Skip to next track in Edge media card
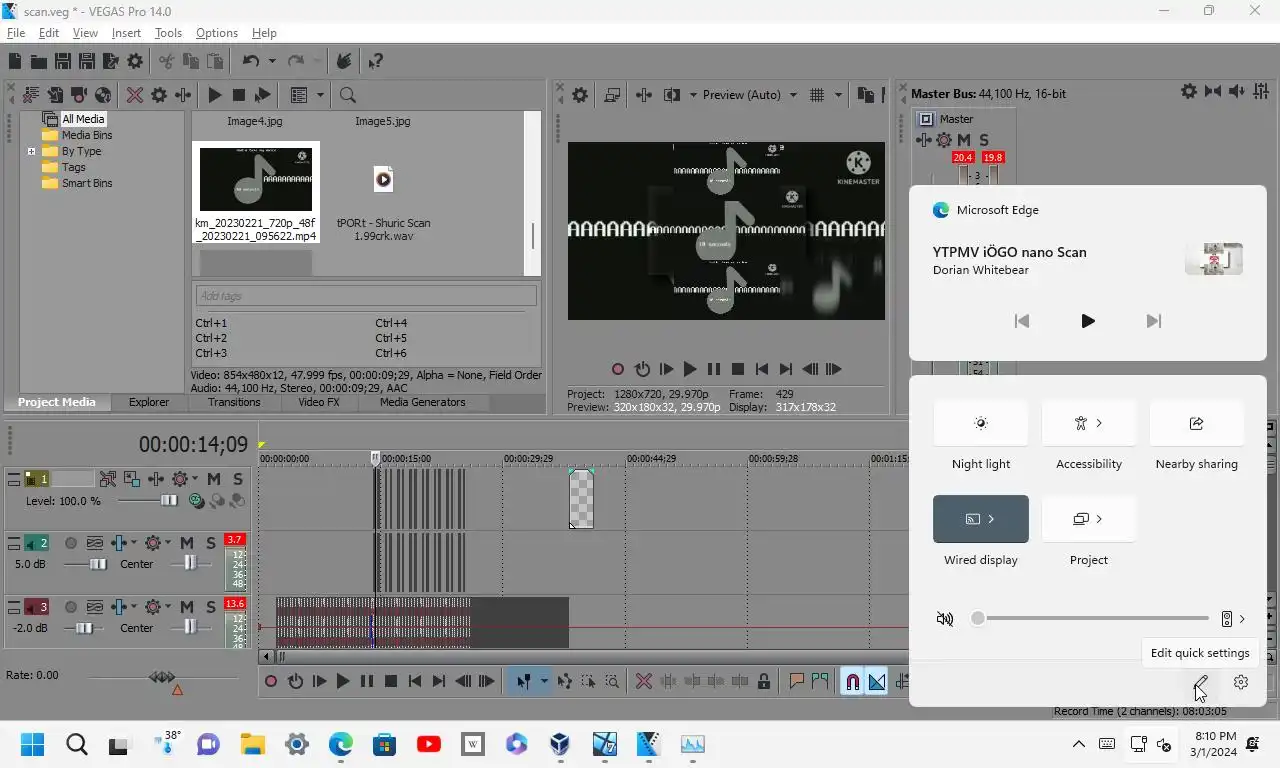This screenshot has width=1280, height=768. (x=1153, y=321)
